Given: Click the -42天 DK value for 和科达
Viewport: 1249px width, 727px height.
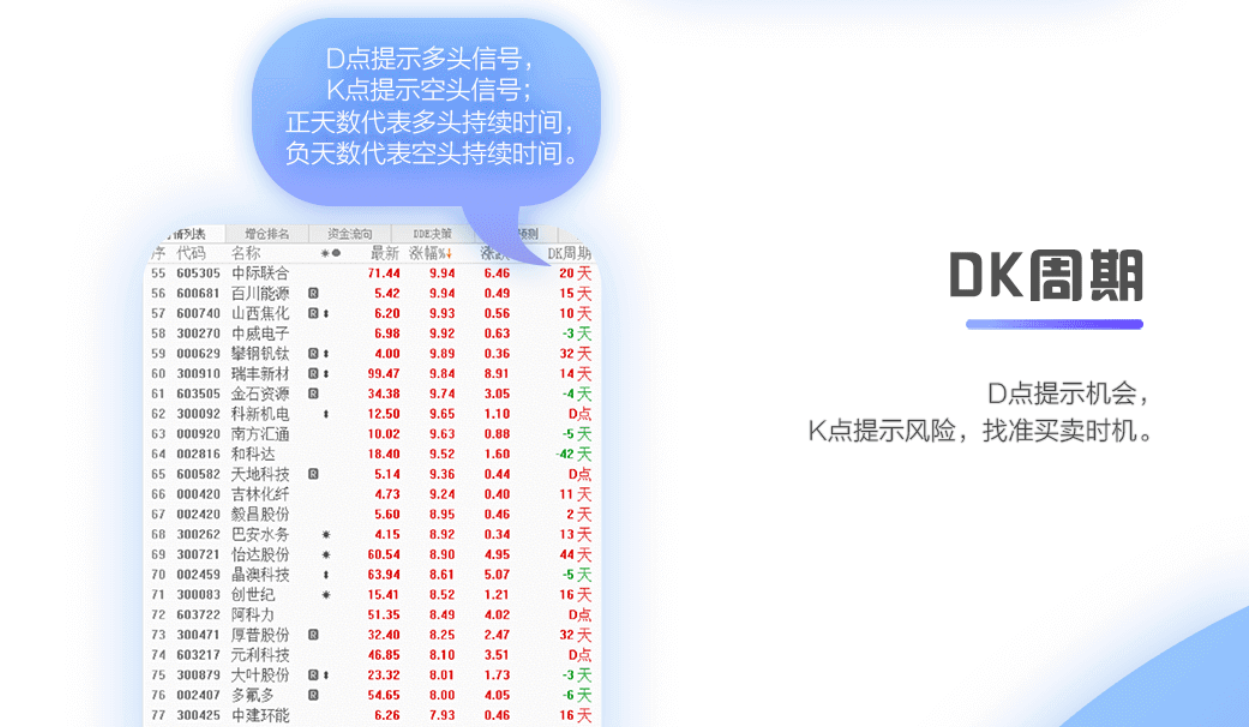Looking at the screenshot, I should (x=574, y=454).
